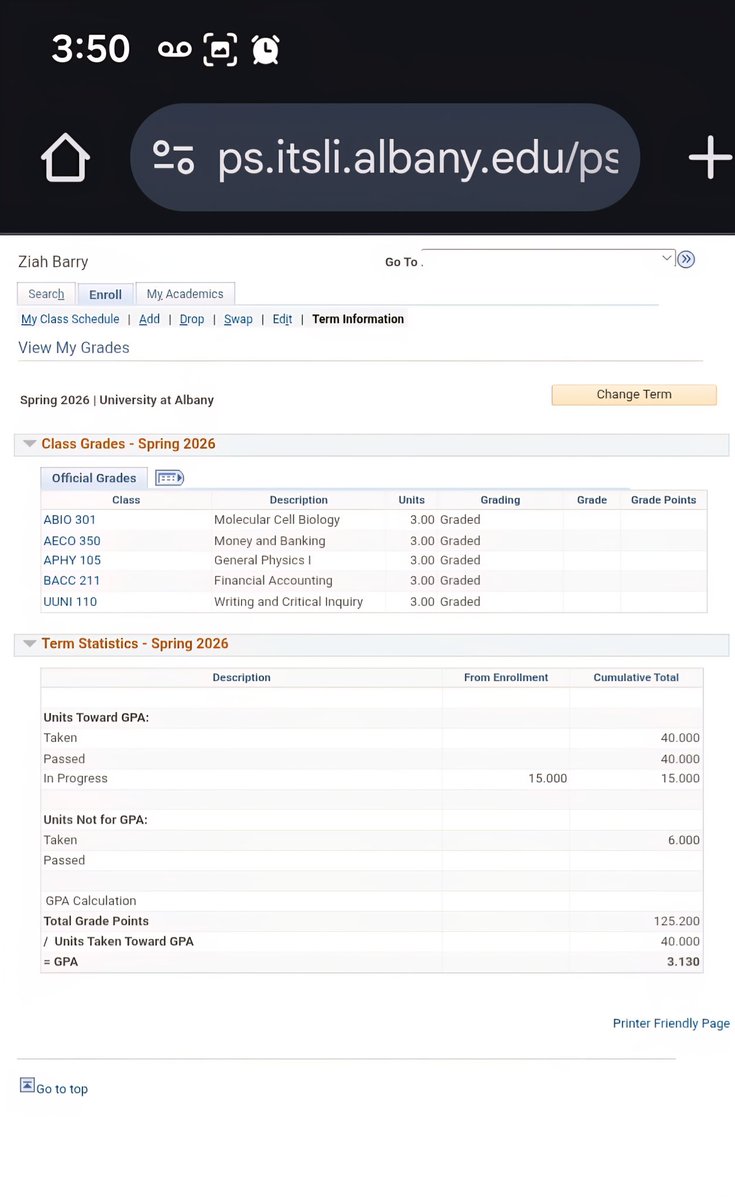This screenshot has width=735, height=1200.
Task: Click the Spring 2026 University at Albany text
Action: pyautogui.click(x=117, y=400)
